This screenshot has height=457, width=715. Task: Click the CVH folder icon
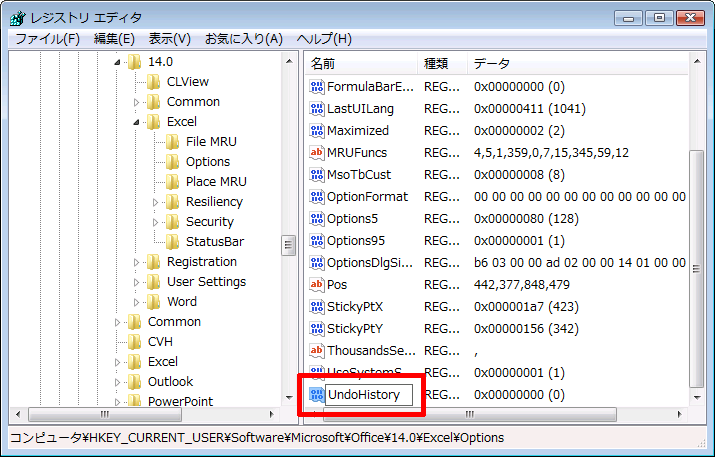point(135,342)
